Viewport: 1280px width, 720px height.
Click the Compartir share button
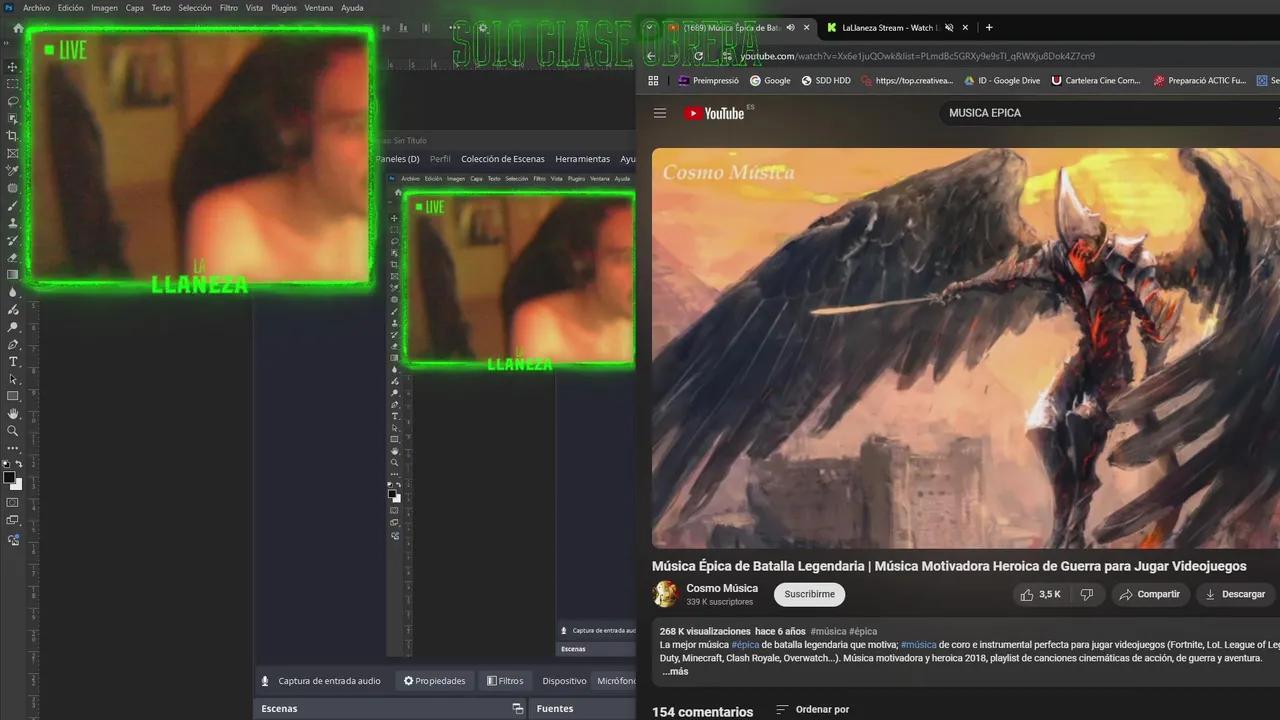(1149, 594)
